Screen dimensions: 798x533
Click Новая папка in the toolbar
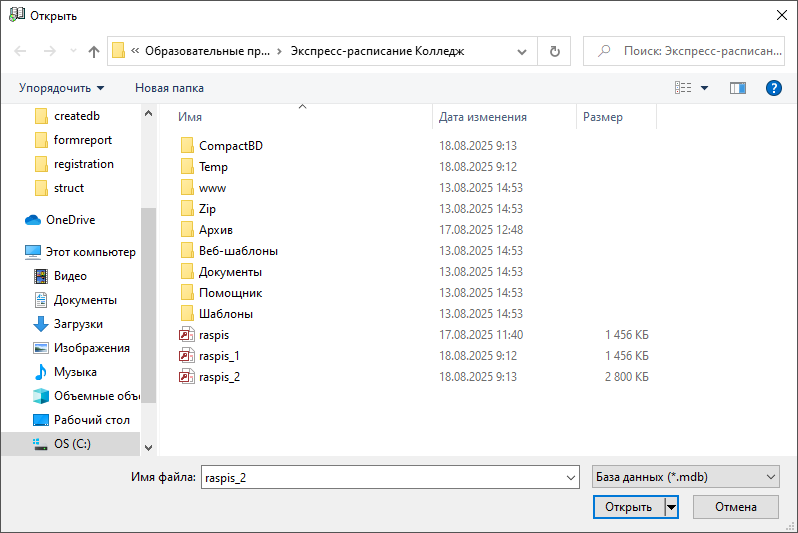[169, 88]
